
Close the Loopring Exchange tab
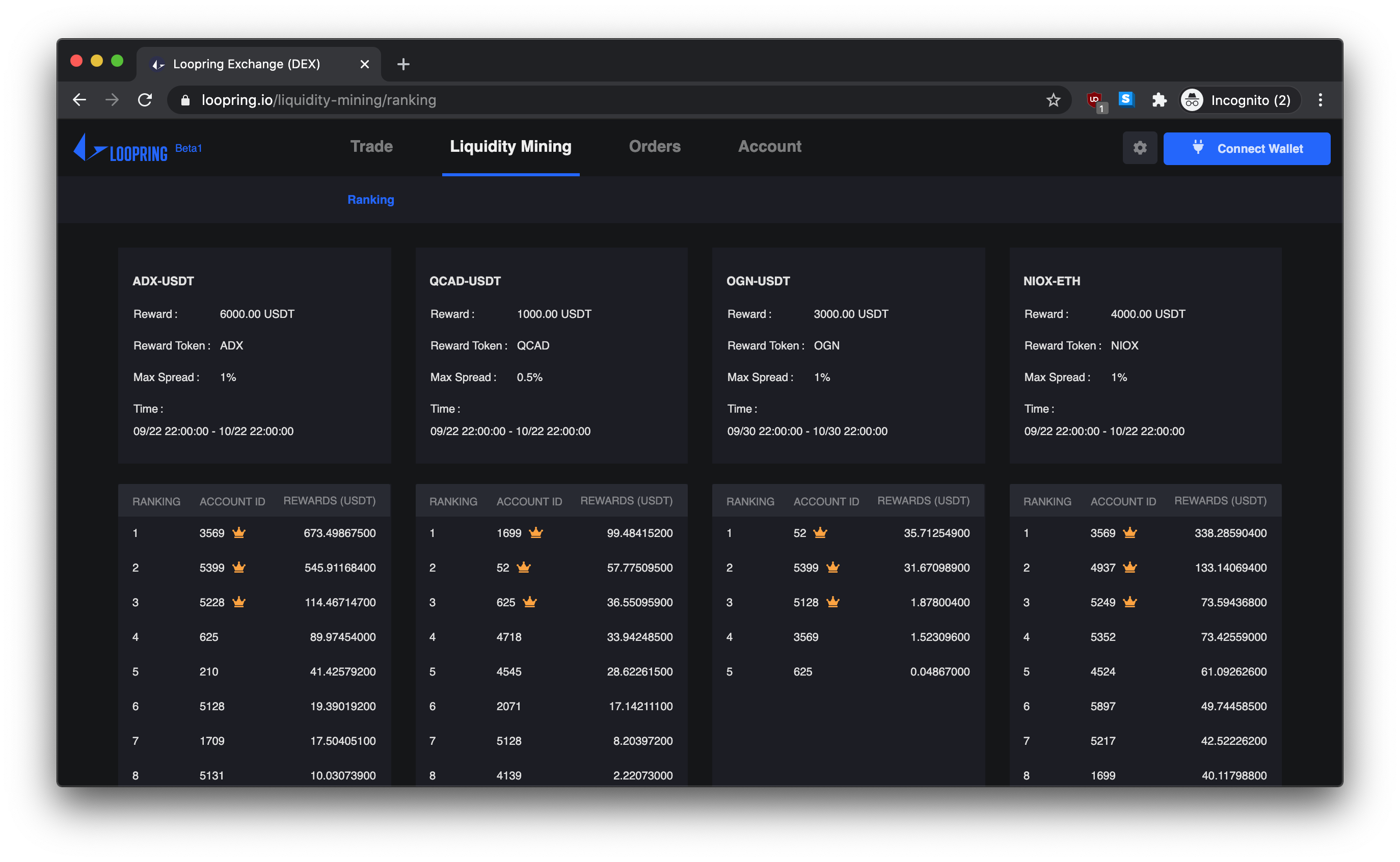point(365,64)
